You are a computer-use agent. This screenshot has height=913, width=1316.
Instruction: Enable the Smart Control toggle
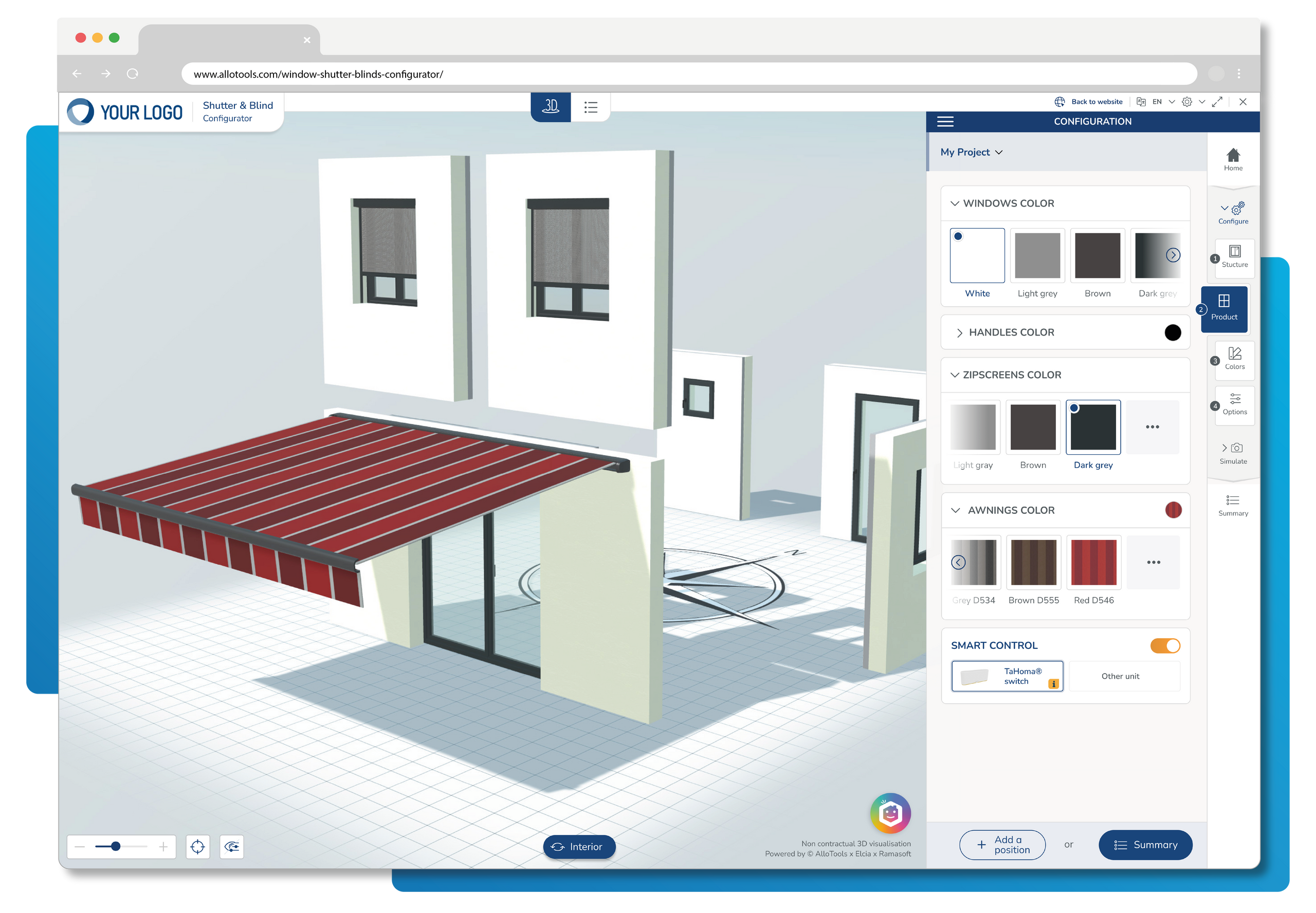tap(1165, 645)
